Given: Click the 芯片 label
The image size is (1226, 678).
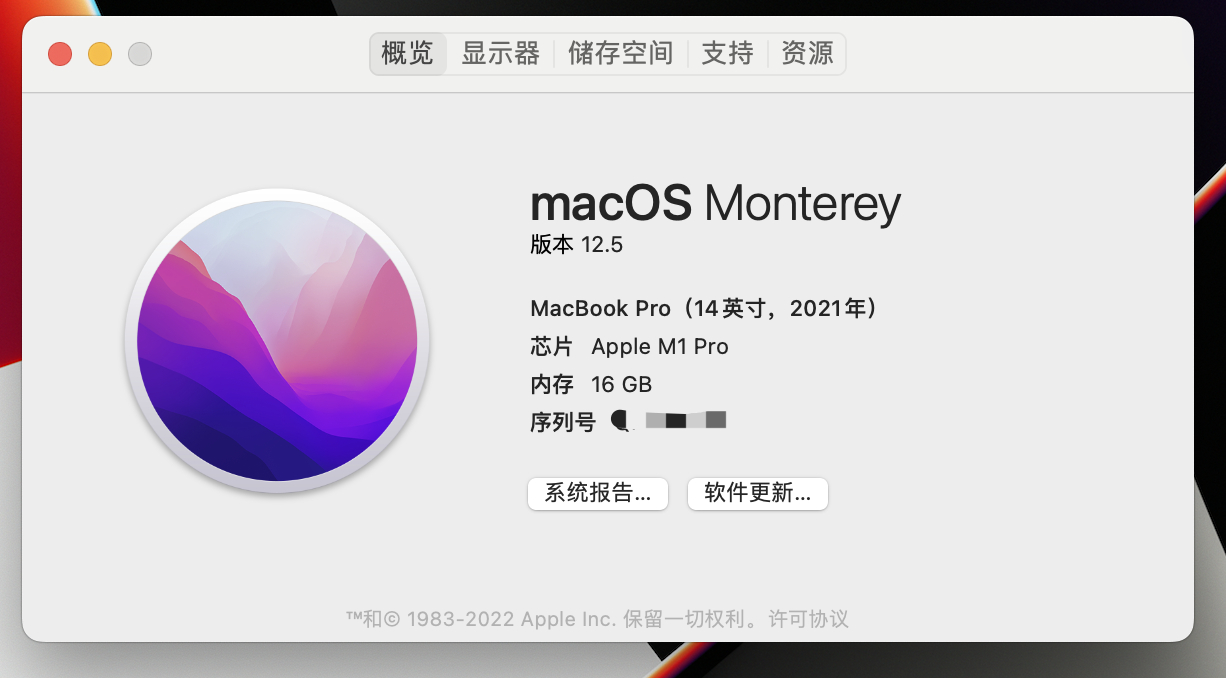Looking at the screenshot, I should (552, 347).
